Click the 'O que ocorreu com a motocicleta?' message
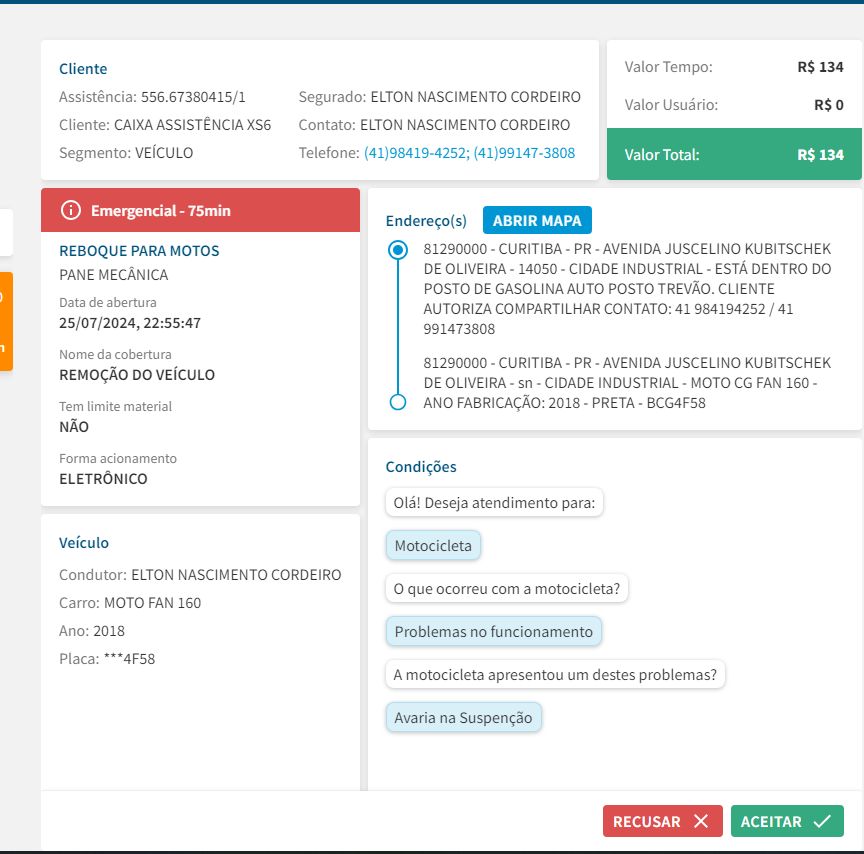 507,589
